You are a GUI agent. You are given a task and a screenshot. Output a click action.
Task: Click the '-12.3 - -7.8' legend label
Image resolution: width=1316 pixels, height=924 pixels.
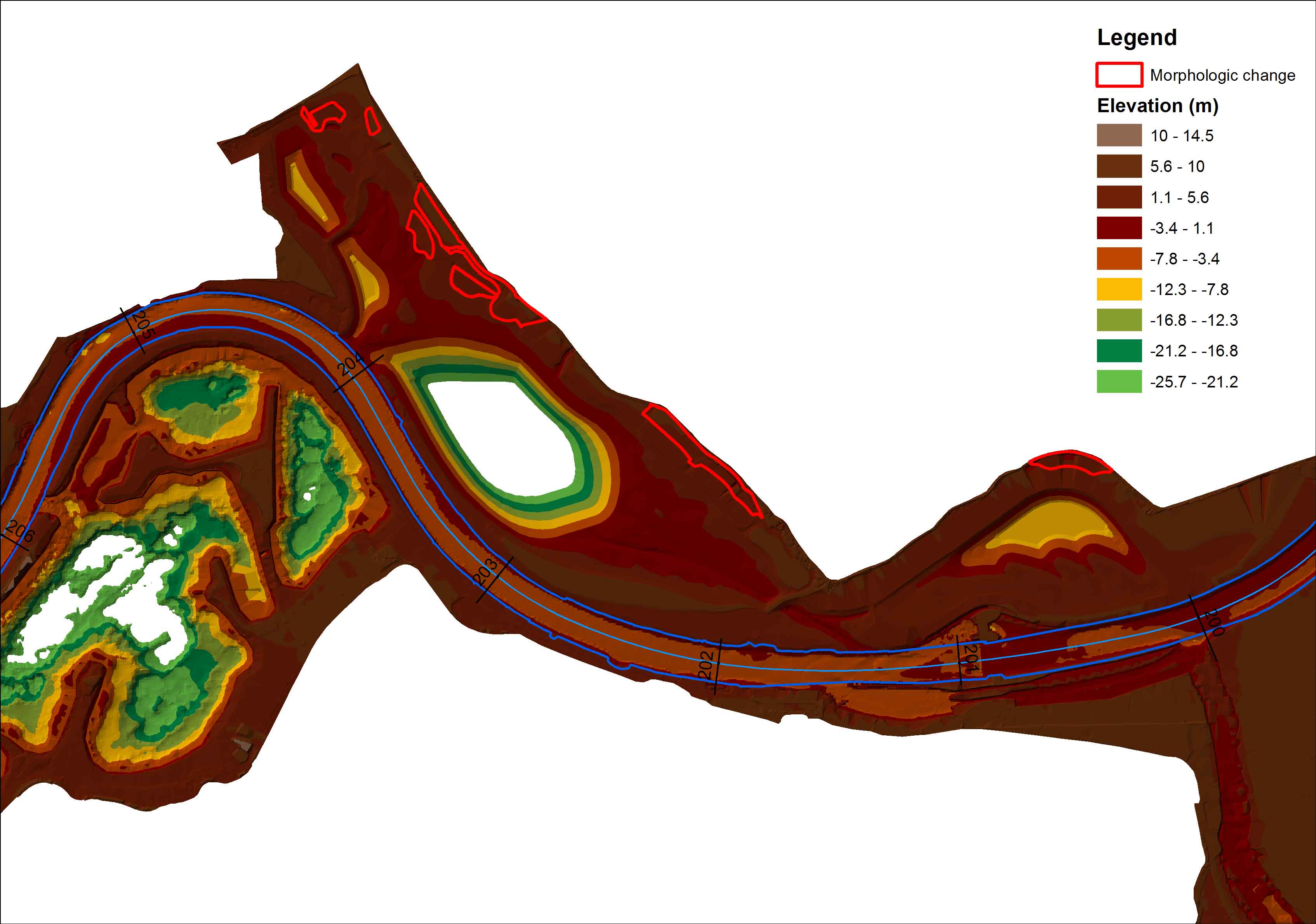tap(1189, 290)
